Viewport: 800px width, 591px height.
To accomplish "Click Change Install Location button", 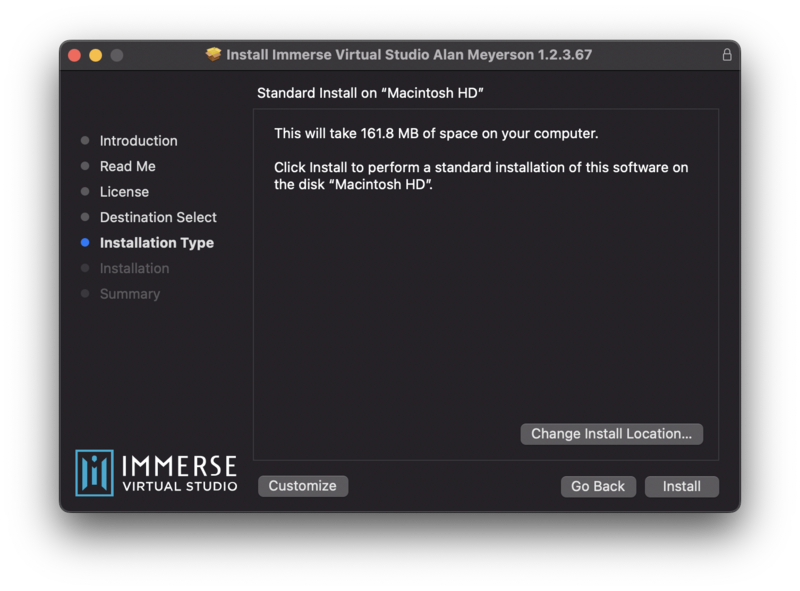I will pyautogui.click(x=611, y=434).
